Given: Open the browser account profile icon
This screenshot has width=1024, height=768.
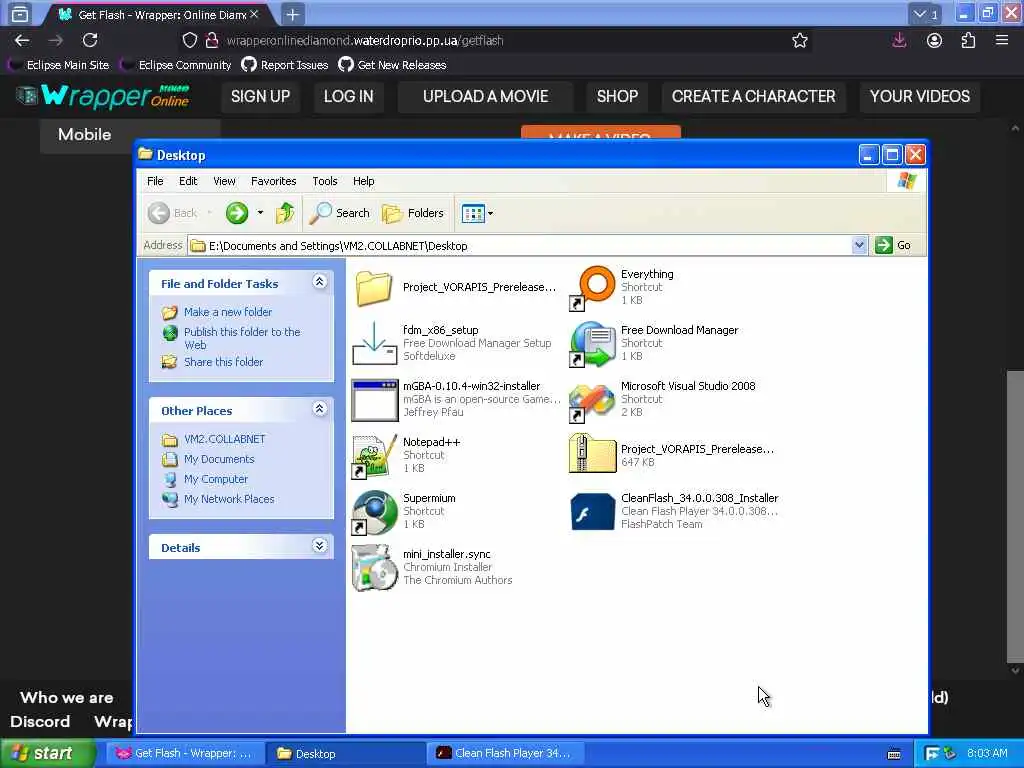Looking at the screenshot, I should (x=935, y=40).
